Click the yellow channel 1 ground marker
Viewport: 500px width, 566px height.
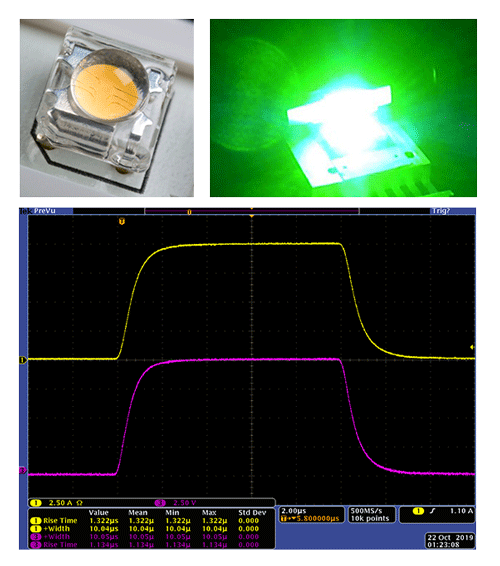(23, 360)
